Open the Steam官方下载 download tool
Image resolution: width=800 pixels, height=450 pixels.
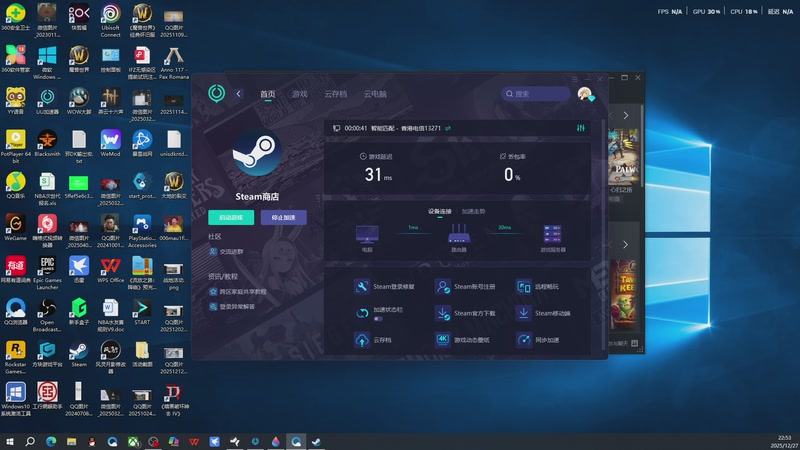pyautogui.click(x=465, y=313)
